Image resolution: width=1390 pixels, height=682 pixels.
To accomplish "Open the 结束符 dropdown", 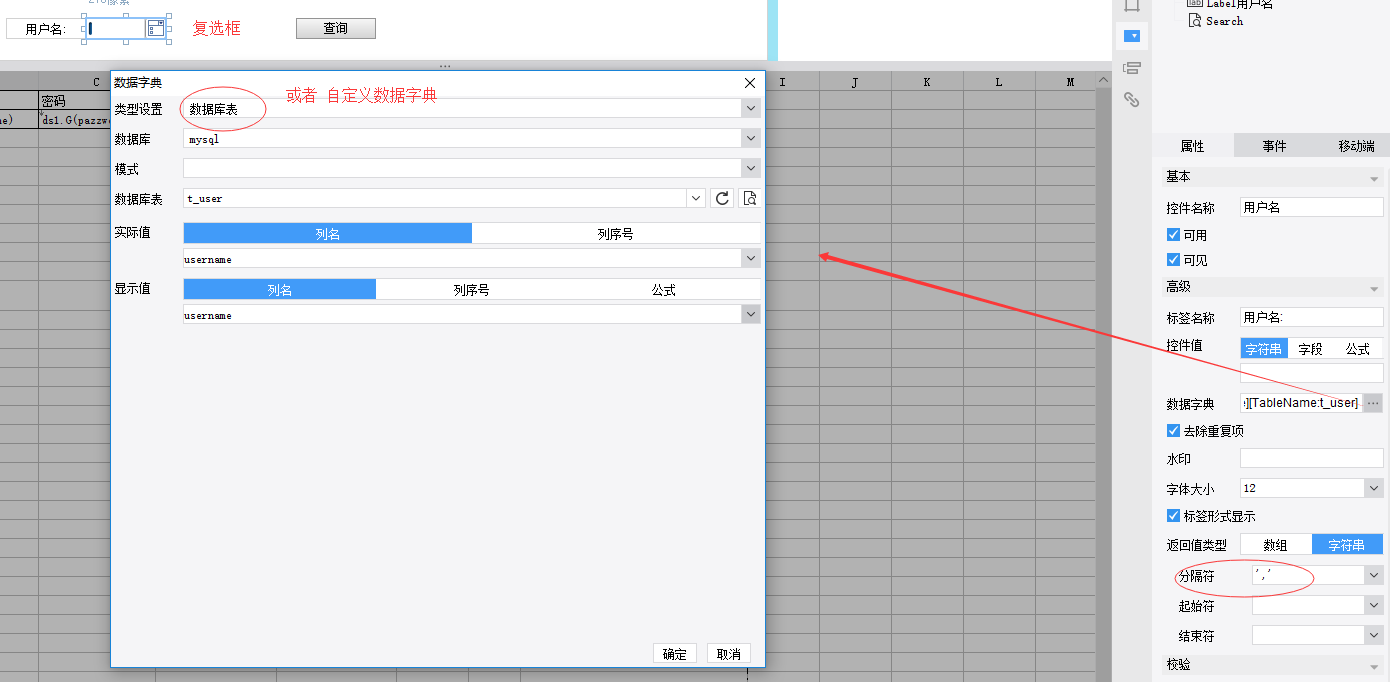I will [1374, 635].
